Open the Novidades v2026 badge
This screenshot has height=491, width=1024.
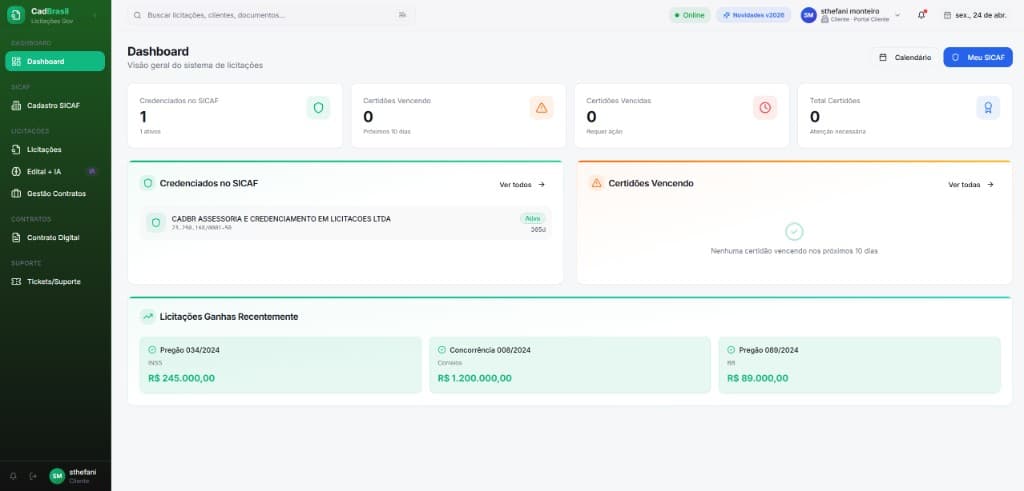pos(754,15)
